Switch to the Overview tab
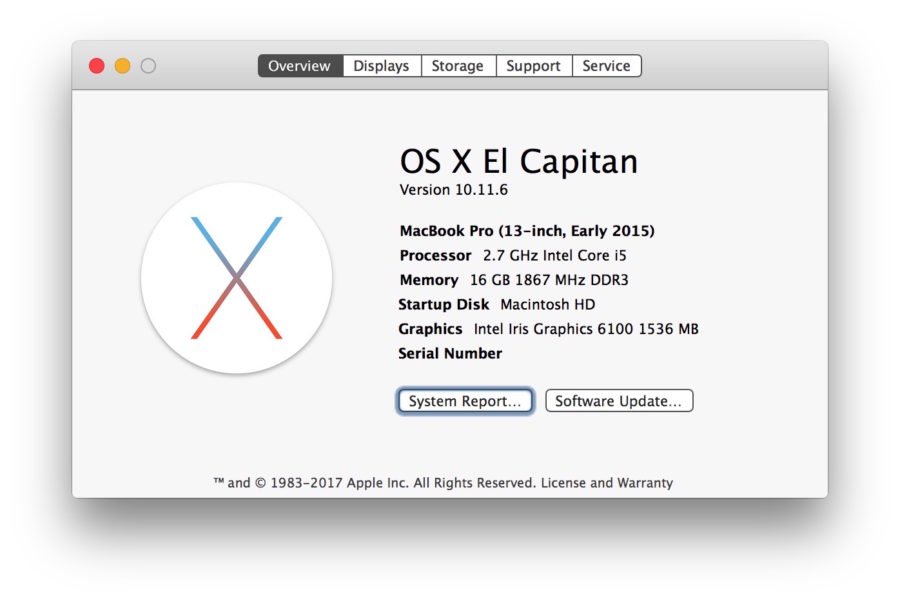 (x=300, y=66)
